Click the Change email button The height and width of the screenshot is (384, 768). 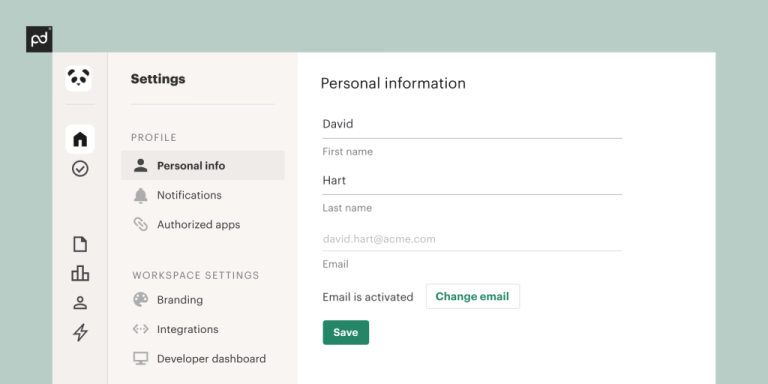[473, 296]
